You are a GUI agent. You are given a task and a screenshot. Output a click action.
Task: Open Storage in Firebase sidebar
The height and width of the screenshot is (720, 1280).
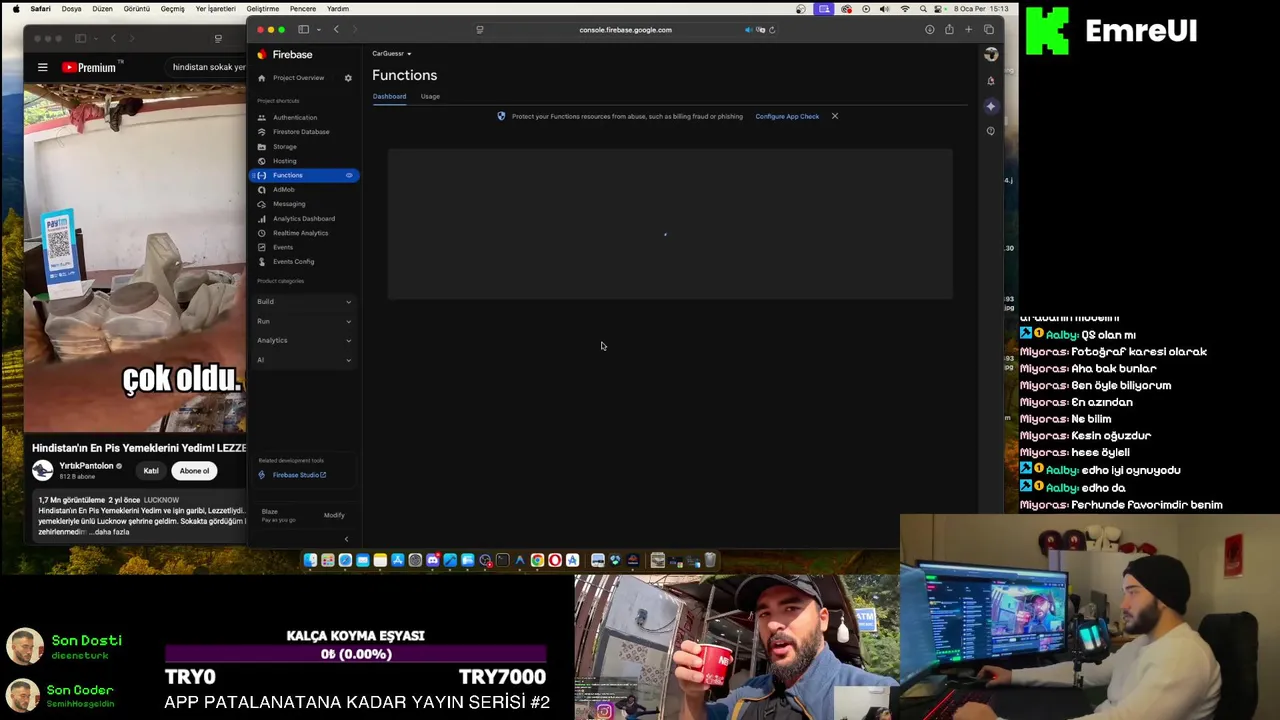[x=285, y=147]
